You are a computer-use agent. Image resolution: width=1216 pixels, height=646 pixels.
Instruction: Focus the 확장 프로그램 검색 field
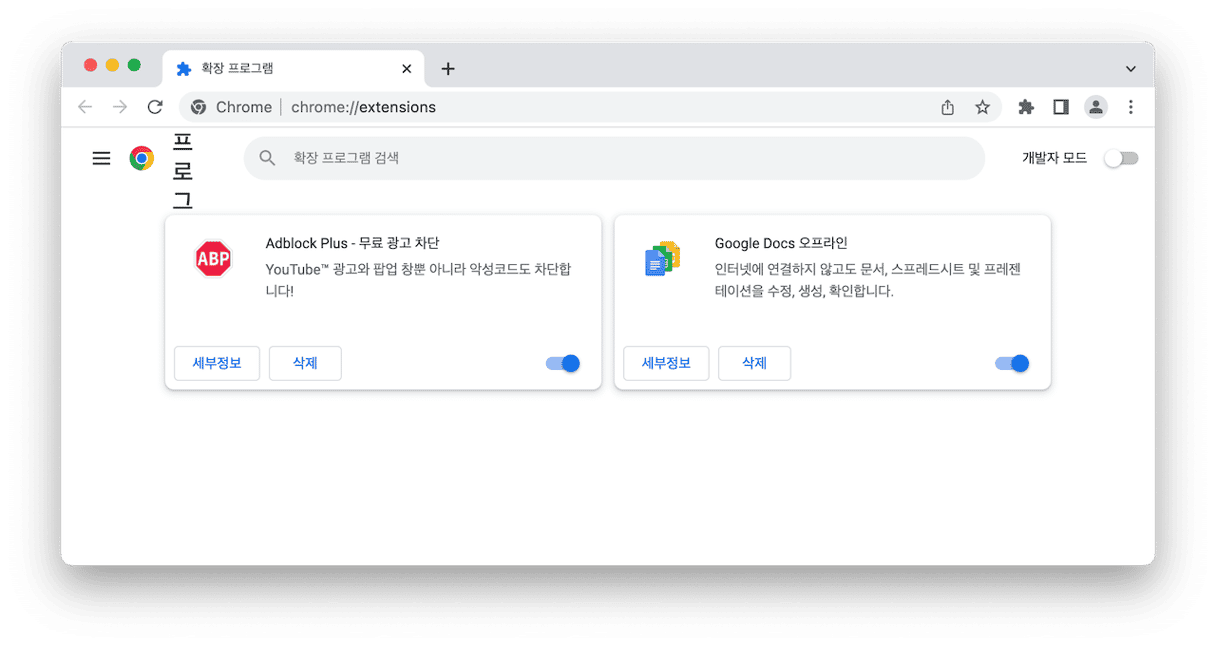pos(614,158)
